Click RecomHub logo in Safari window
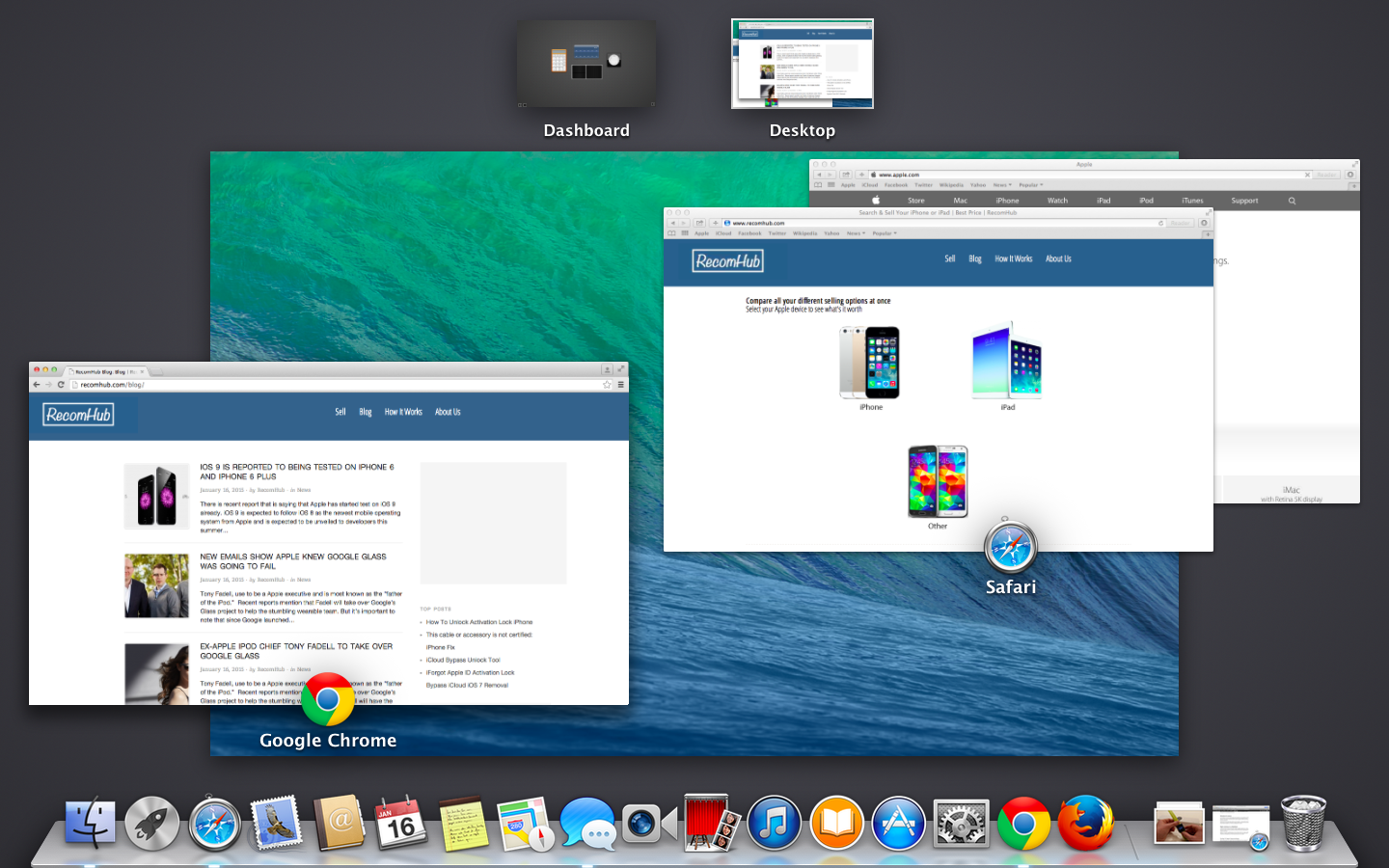The width and height of the screenshot is (1389, 868). pyautogui.click(x=728, y=261)
